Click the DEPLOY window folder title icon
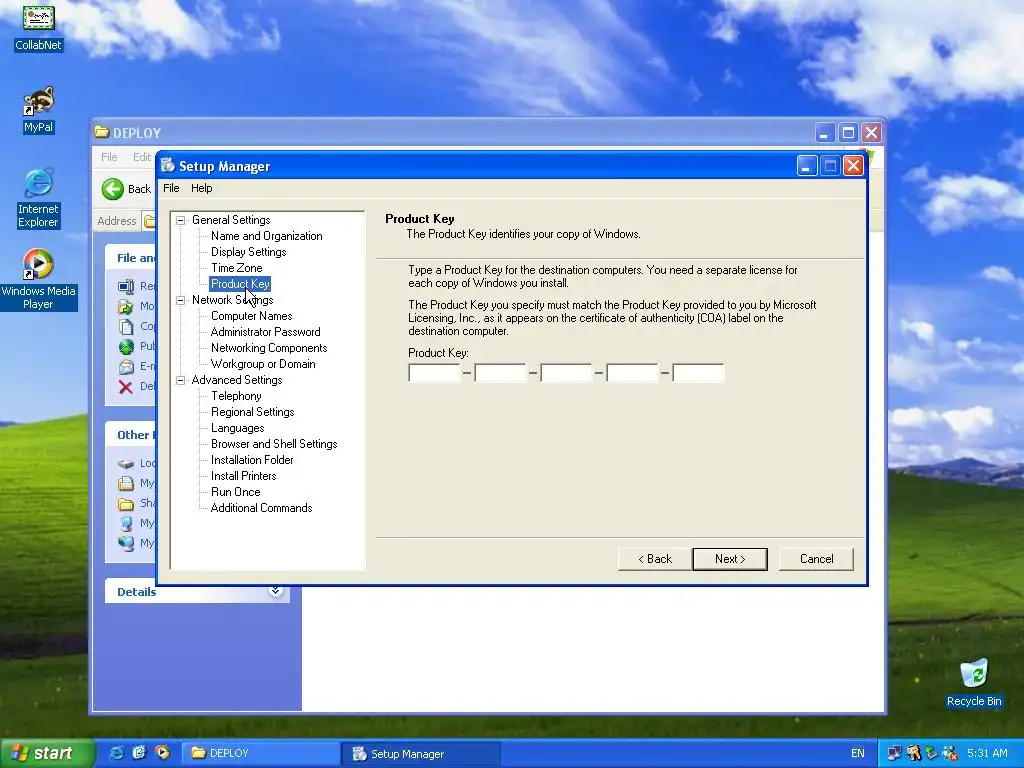The width and height of the screenshot is (1024, 768). [101, 132]
